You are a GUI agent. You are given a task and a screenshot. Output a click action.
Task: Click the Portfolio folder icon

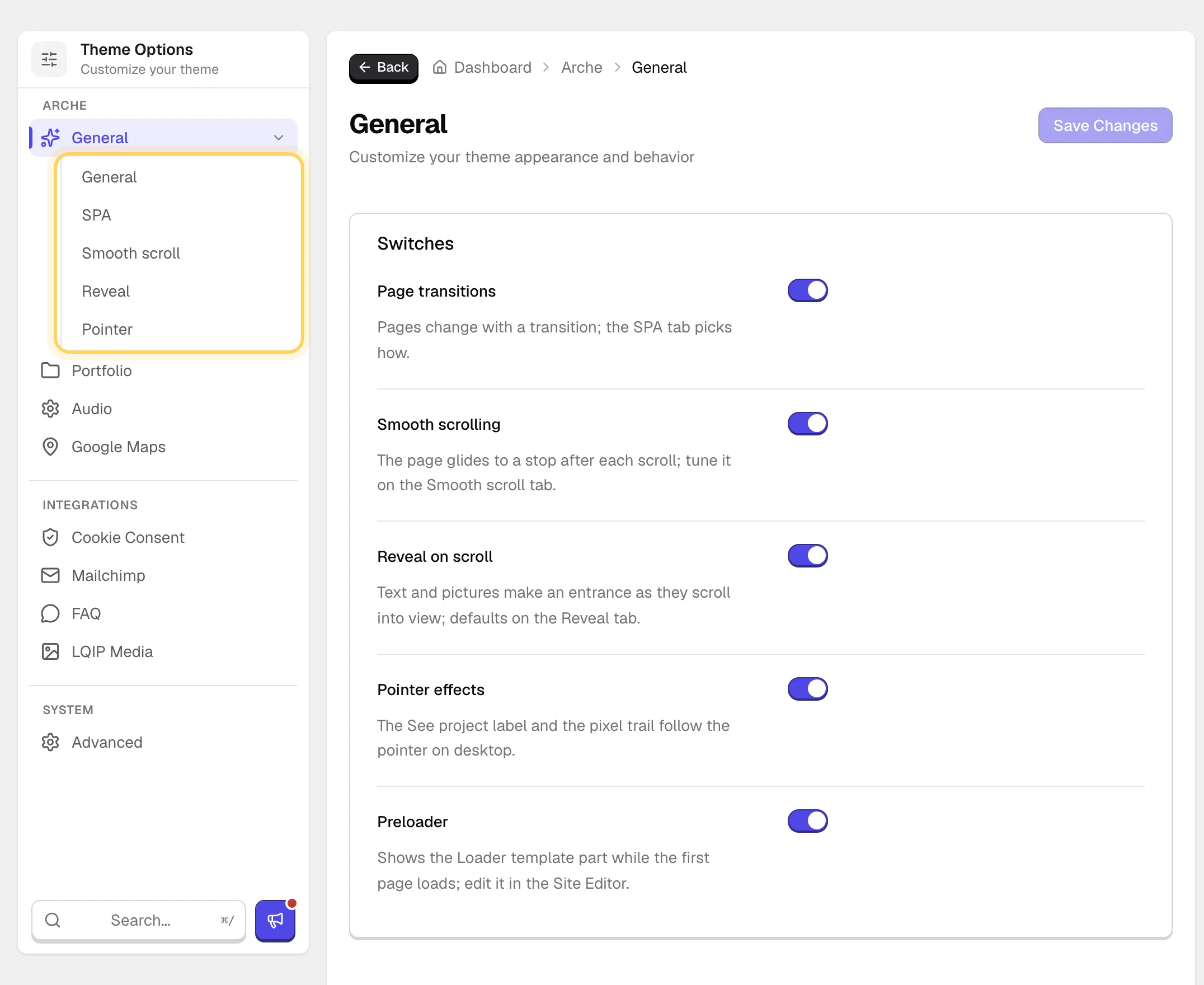pyautogui.click(x=50, y=370)
